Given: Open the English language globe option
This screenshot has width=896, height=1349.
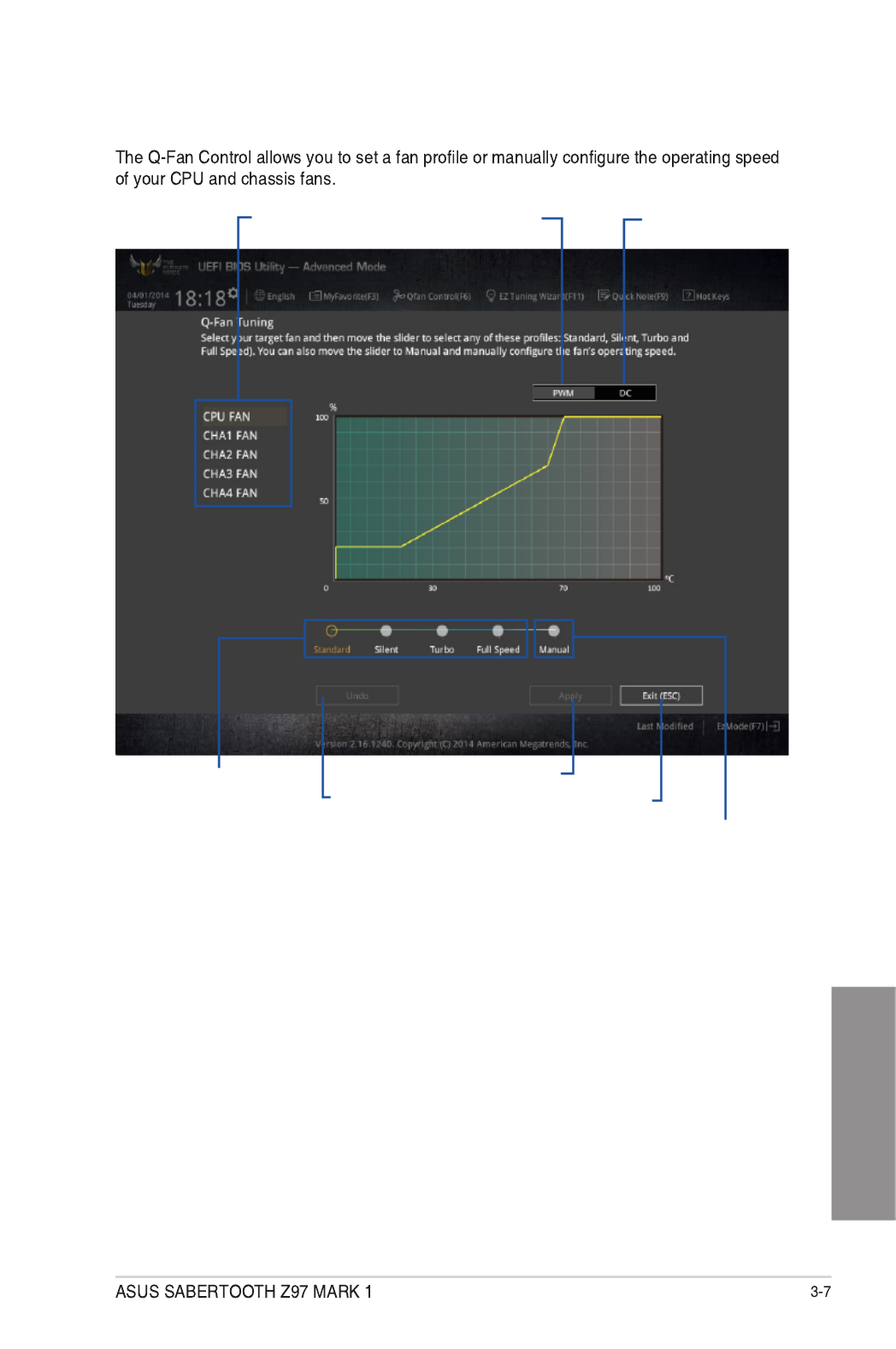Looking at the screenshot, I should point(274,297).
